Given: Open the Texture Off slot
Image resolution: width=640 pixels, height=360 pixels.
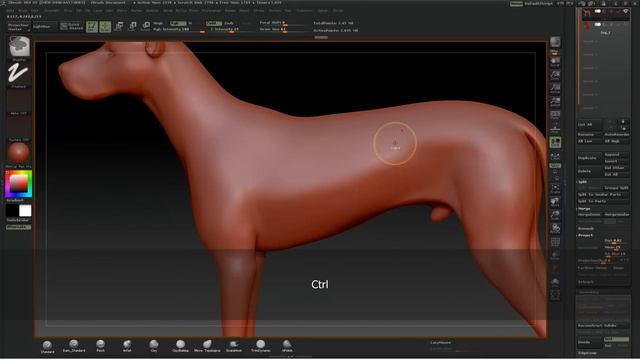Looking at the screenshot, I should pos(19,127).
